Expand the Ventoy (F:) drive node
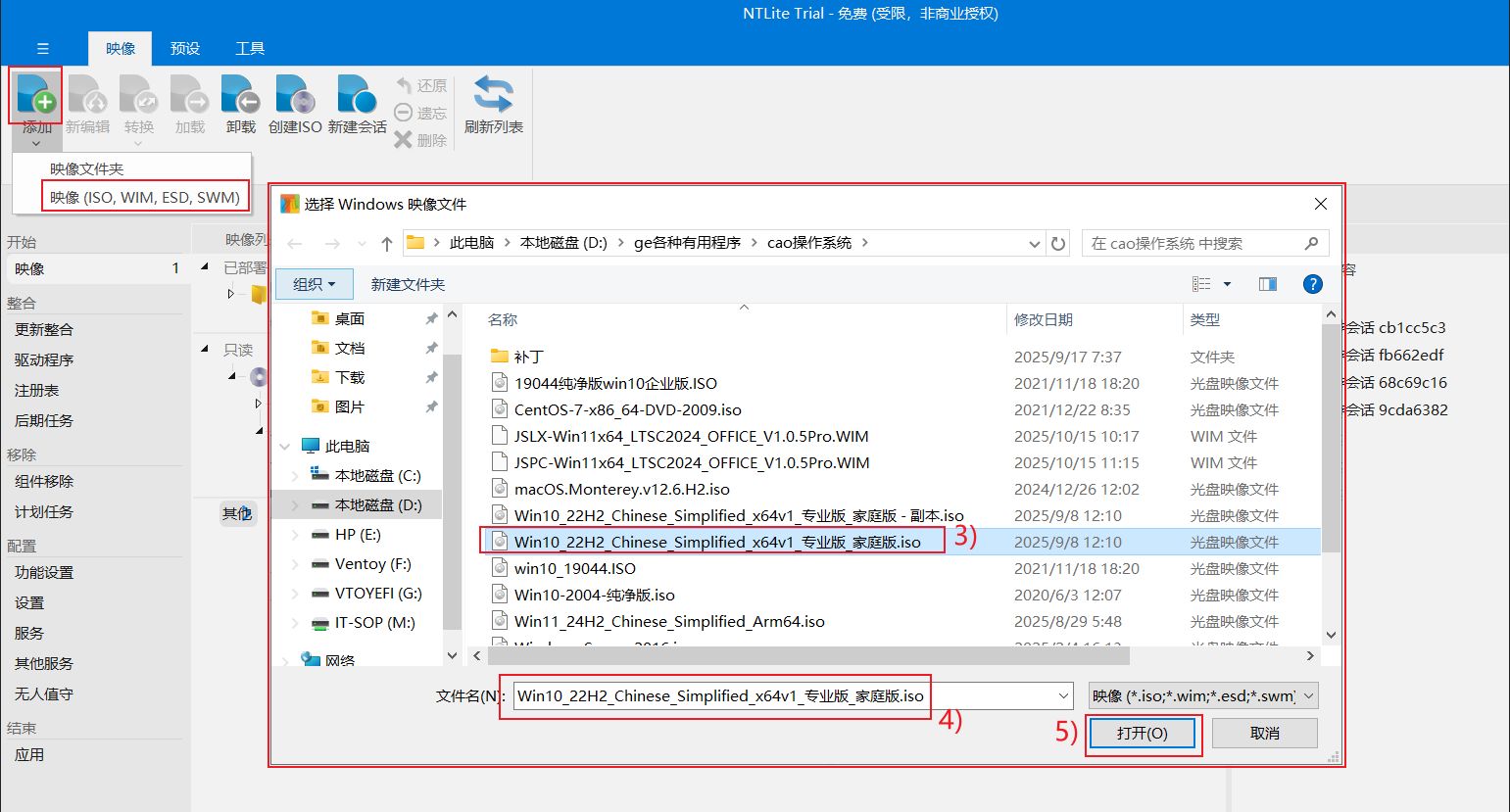The width and height of the screenshot is (1510, 812). click(296, 564)
